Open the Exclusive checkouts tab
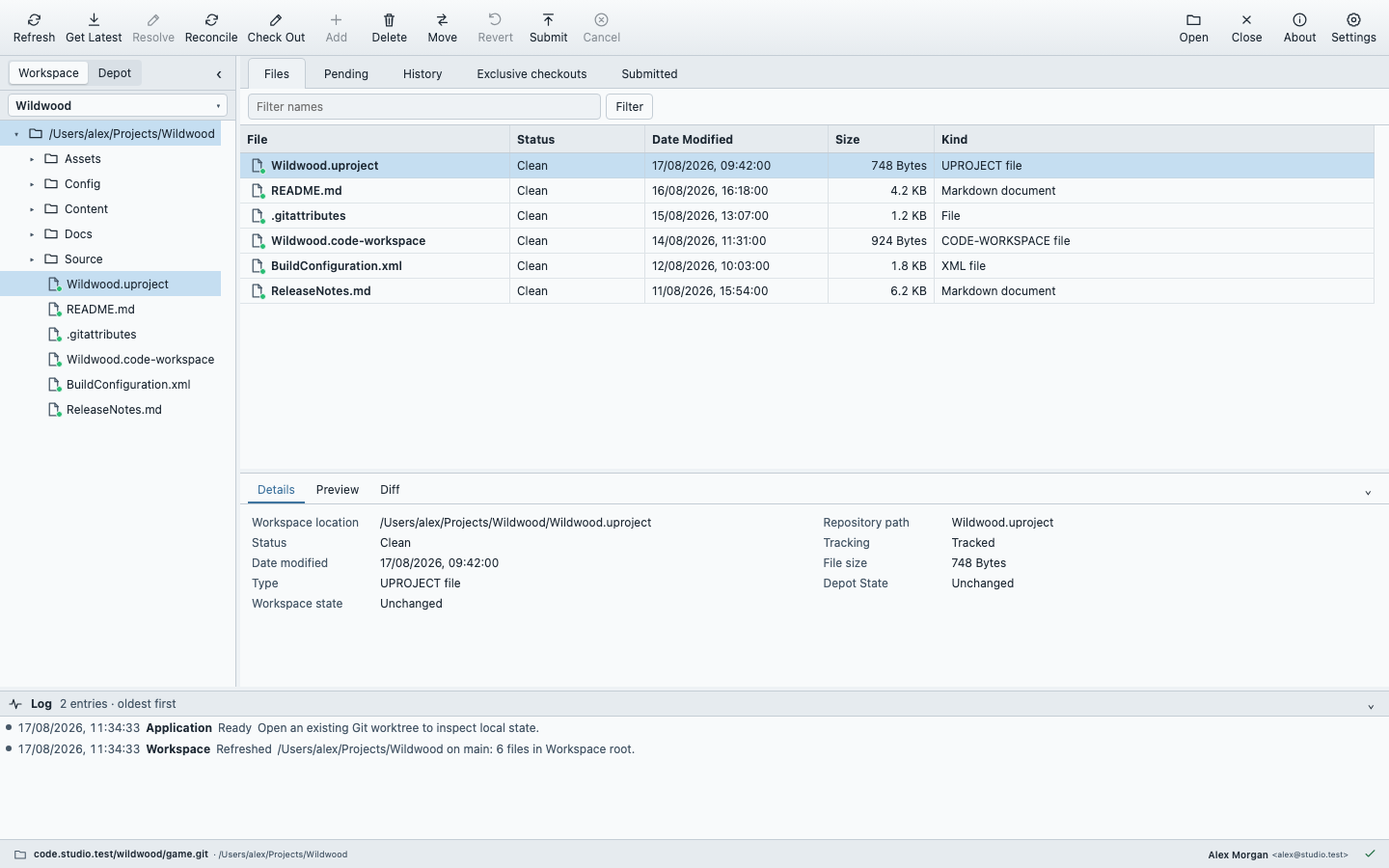Image resolution: width=1389 pixels, height=868 pixels. coord(531,74)
